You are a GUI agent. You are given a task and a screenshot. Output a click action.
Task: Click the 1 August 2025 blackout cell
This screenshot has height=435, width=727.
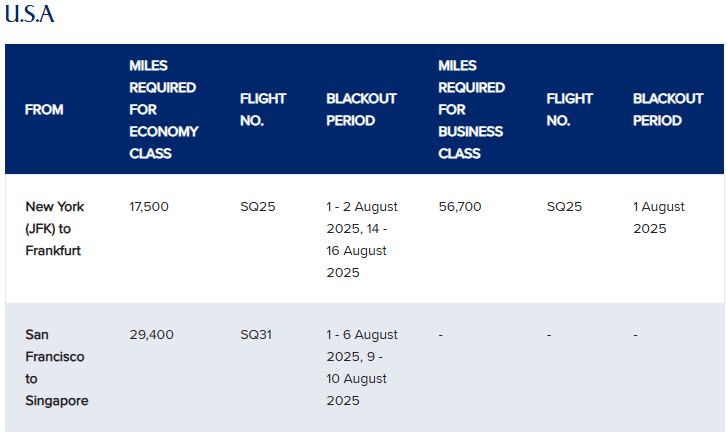click(659, 218)
